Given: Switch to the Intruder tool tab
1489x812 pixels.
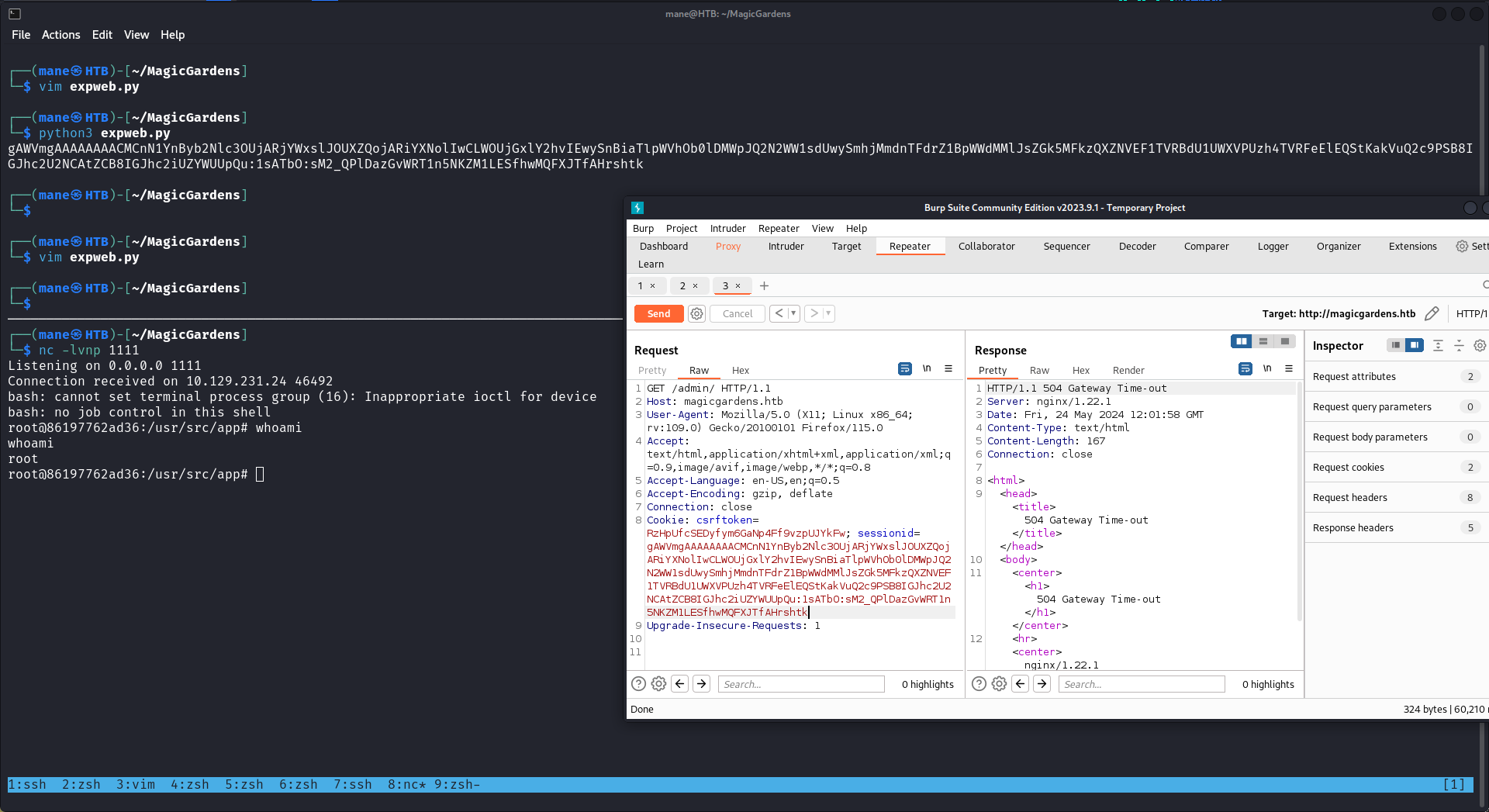Looking at the screenshot, I should (786, 247).
